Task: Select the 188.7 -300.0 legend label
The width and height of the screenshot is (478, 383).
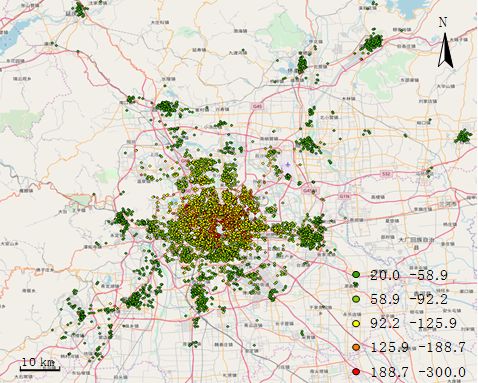Action: point(418,372)
